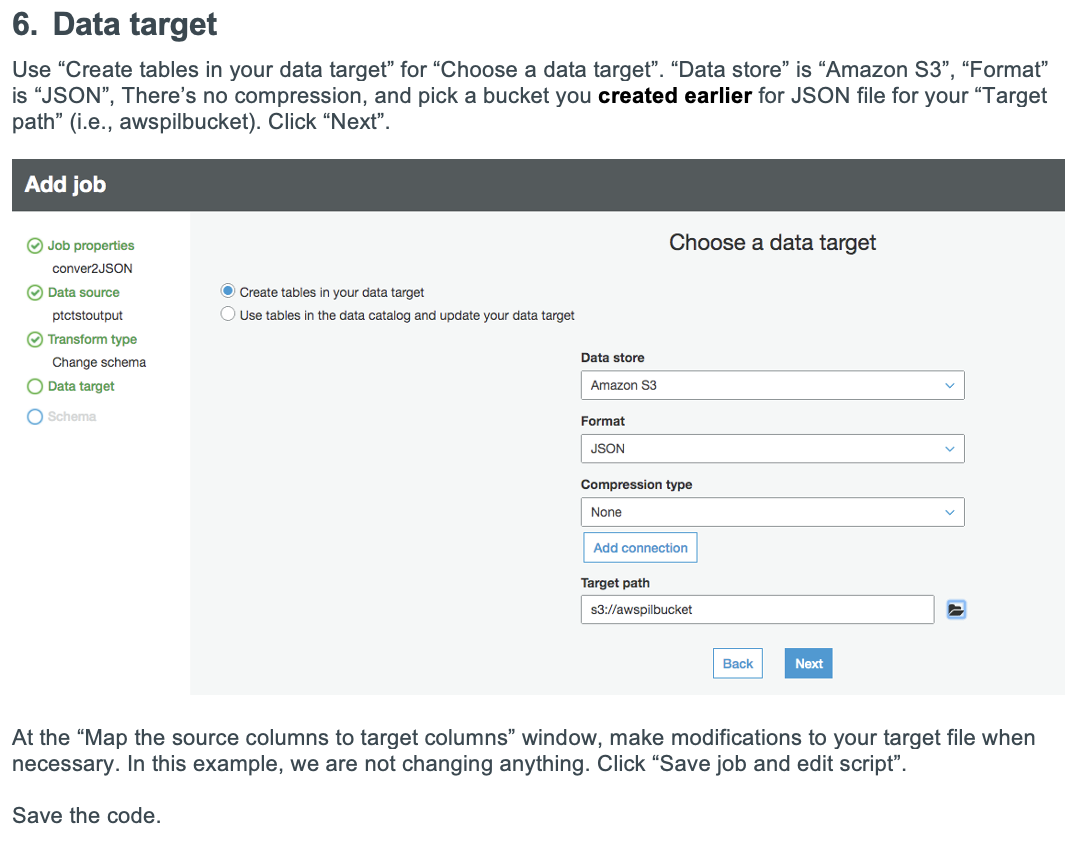Open the Data source step
The image size is (1092, 866).
click(84, 293)
